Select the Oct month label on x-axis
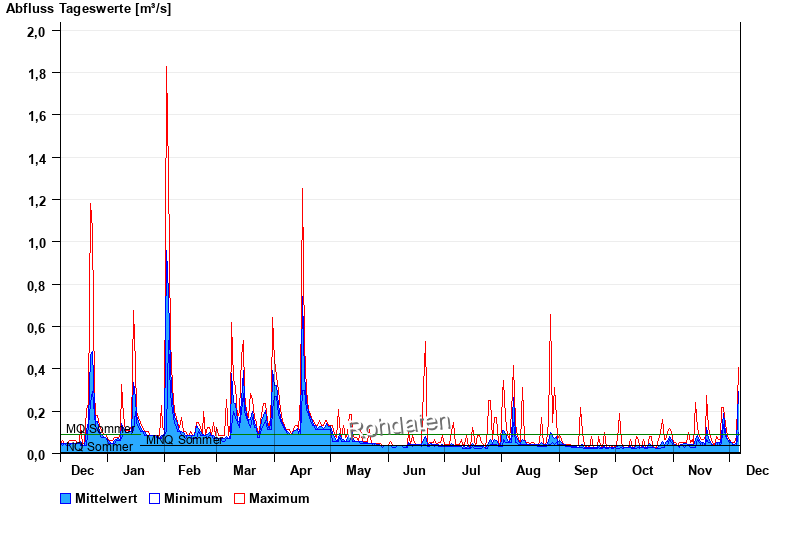This screenshot has width=800, height=550. [x=642, y=471]
